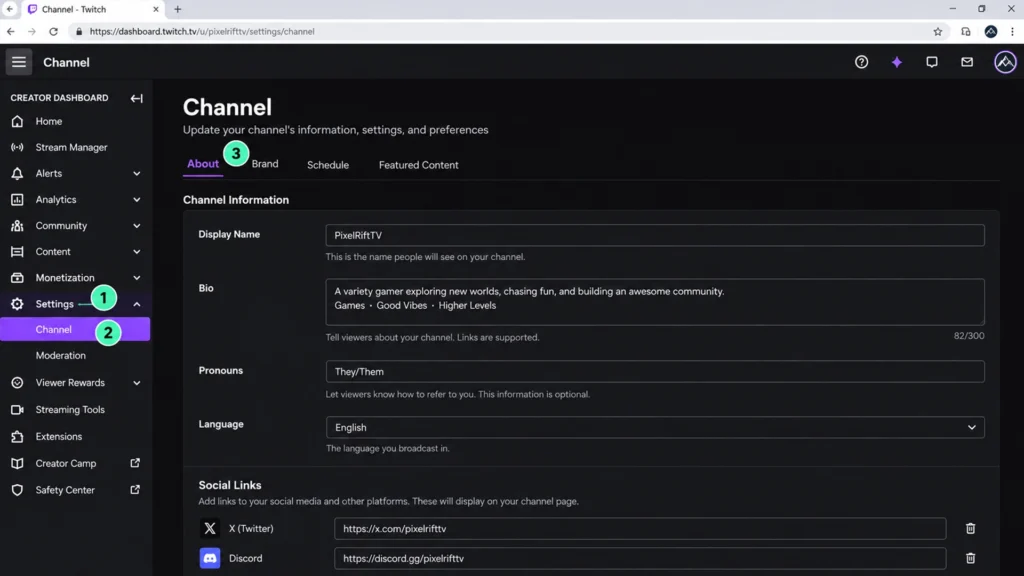Screen dimensions: 1024x576
Task: Click the Extensions puzzle icon
Action: click(17, 436)
